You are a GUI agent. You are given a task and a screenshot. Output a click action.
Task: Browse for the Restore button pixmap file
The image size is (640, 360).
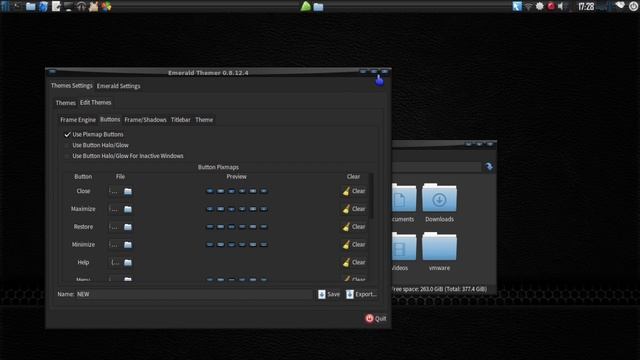tap(128, 227)
